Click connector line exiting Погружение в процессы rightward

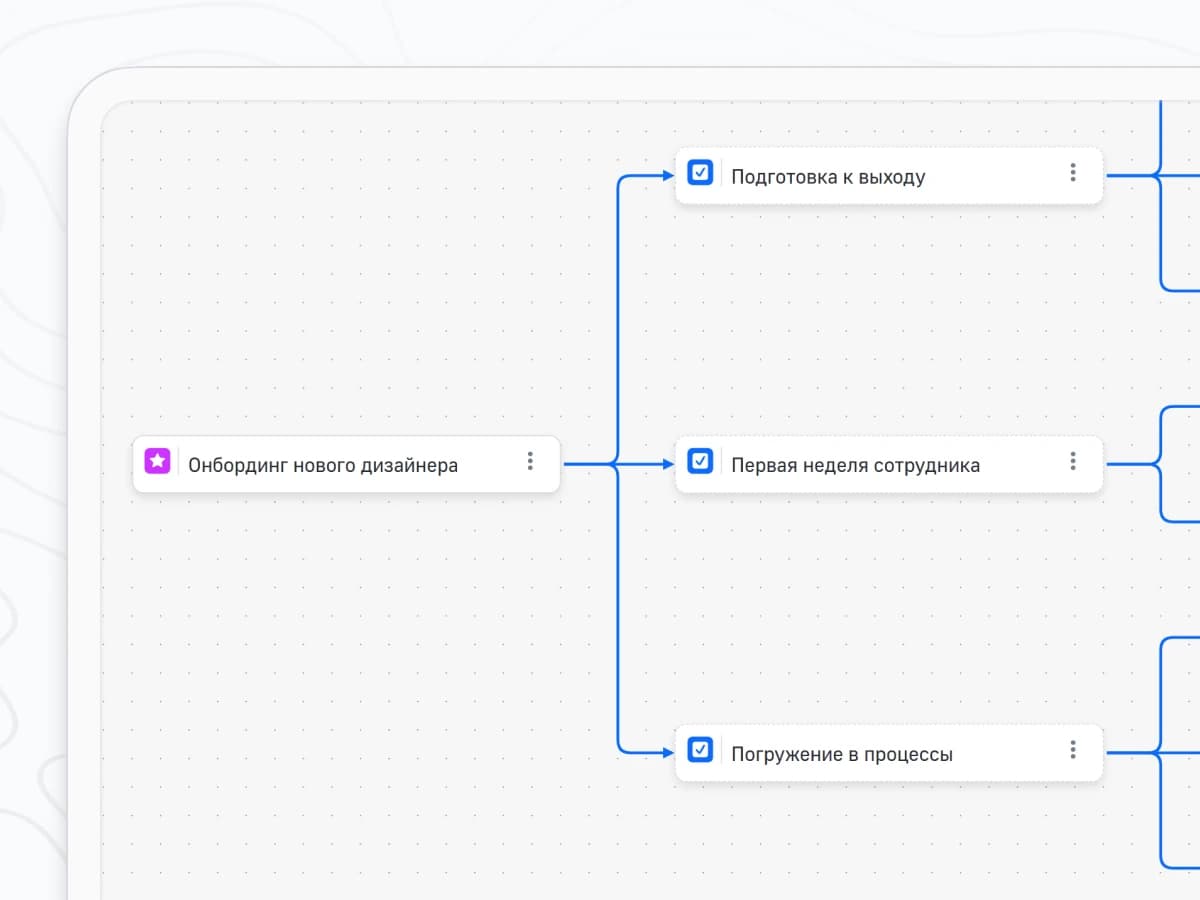pos(1128,752)
